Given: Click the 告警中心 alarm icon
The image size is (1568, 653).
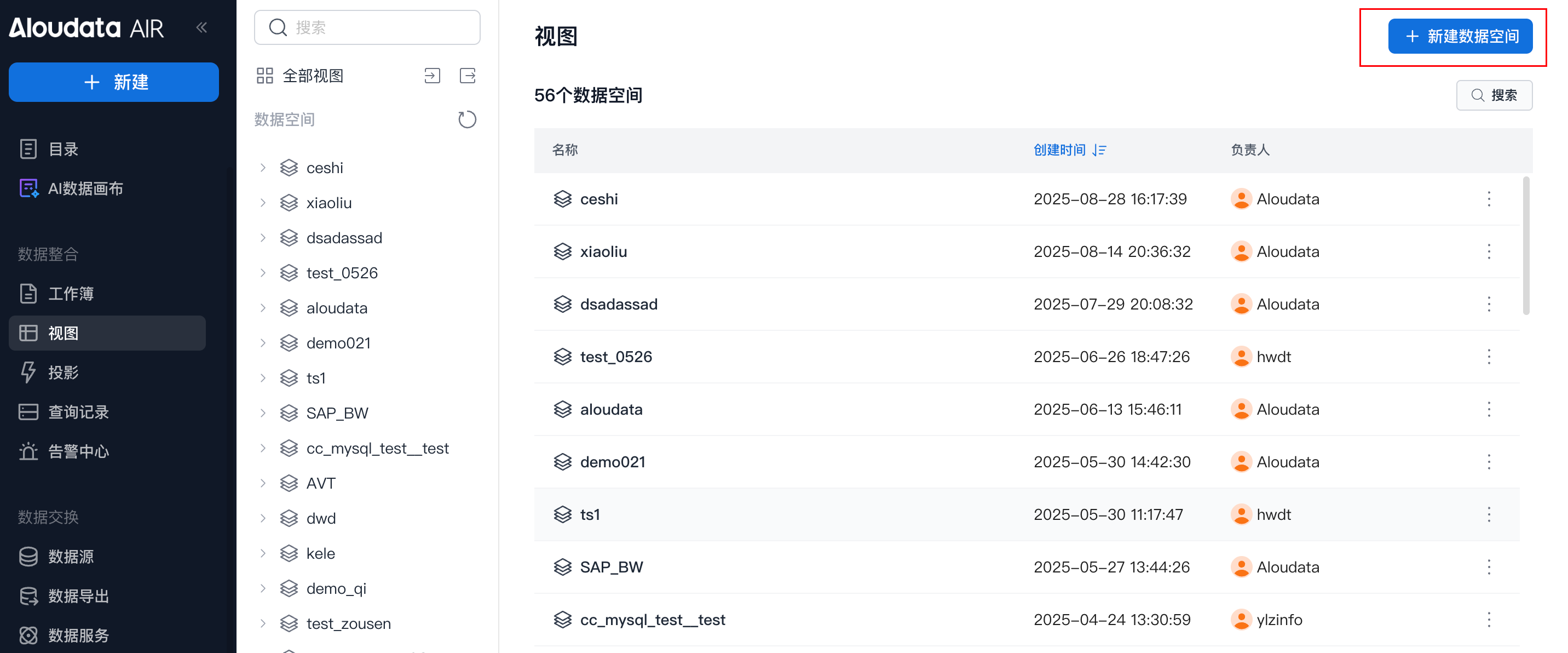Looking at the screenshot, I should [28, 451].
